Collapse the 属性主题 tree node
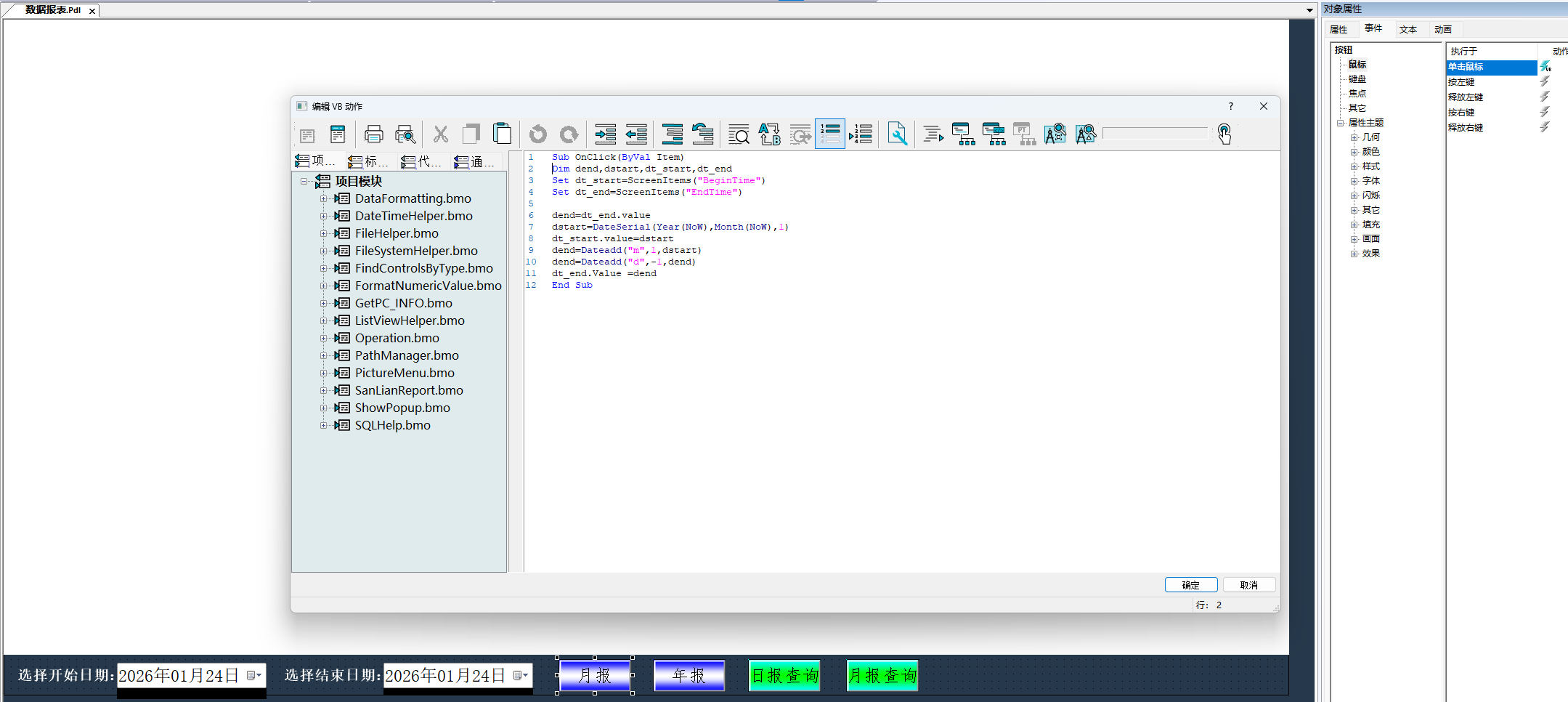The height and width of the screenshot is (702, 1568). pyautogui.click(x=1340, y=122)
